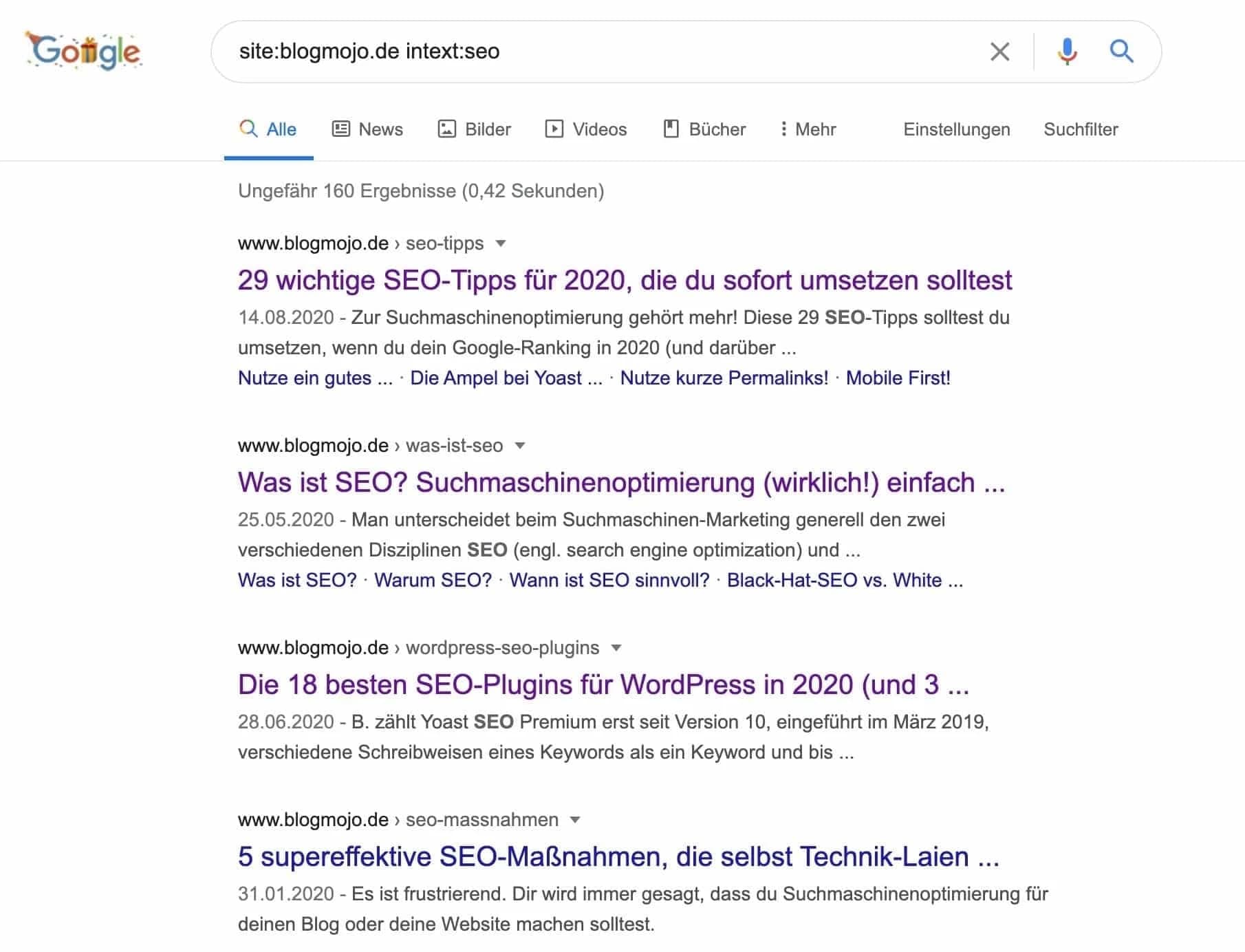
Task: Open 'Die 18 besten SEO-Plugins' result
Action: [x=604, y=684]
